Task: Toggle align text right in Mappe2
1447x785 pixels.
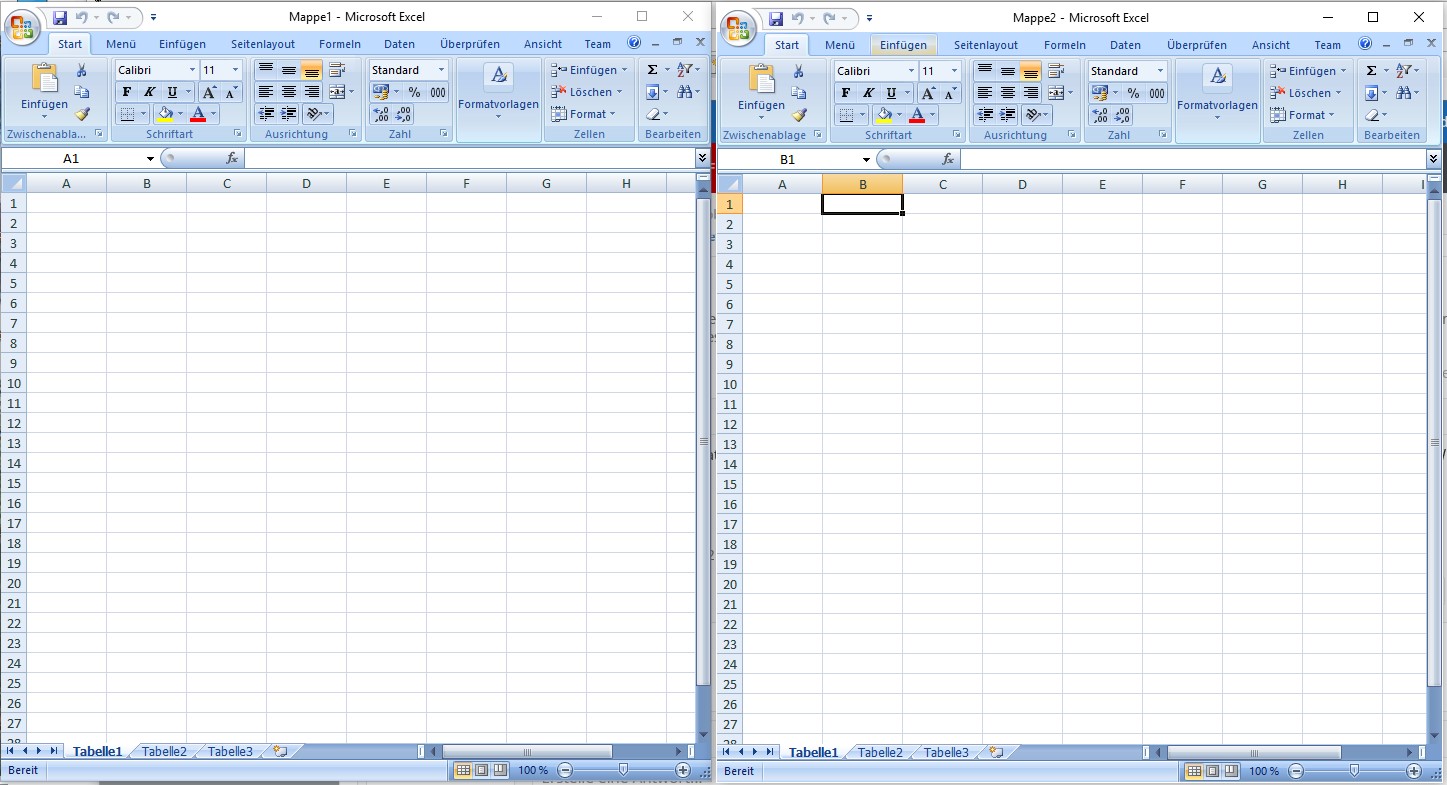Action: [1031, 93]
